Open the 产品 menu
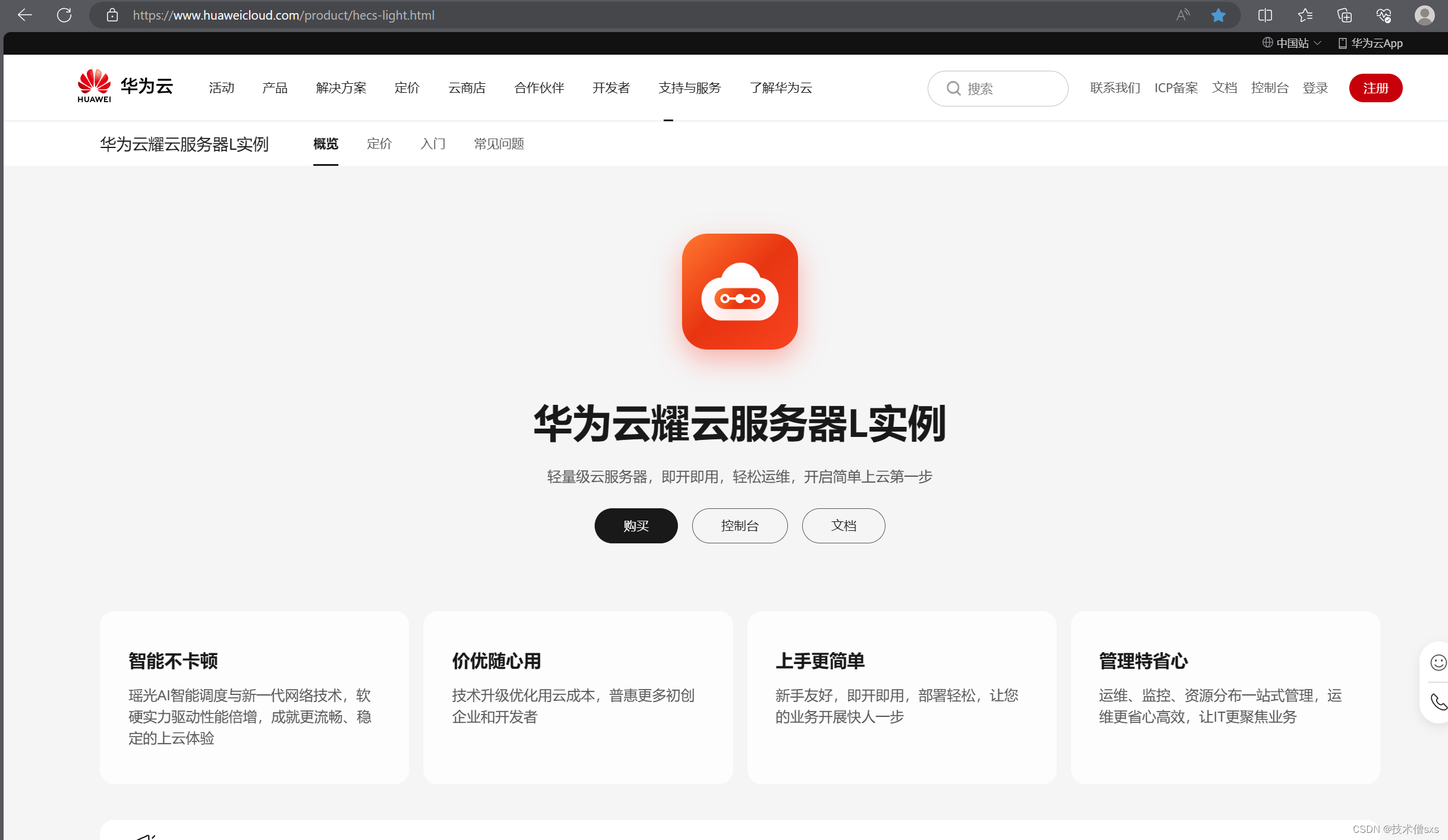This screenshot has width=1448, height=840. tap(275, 87)
